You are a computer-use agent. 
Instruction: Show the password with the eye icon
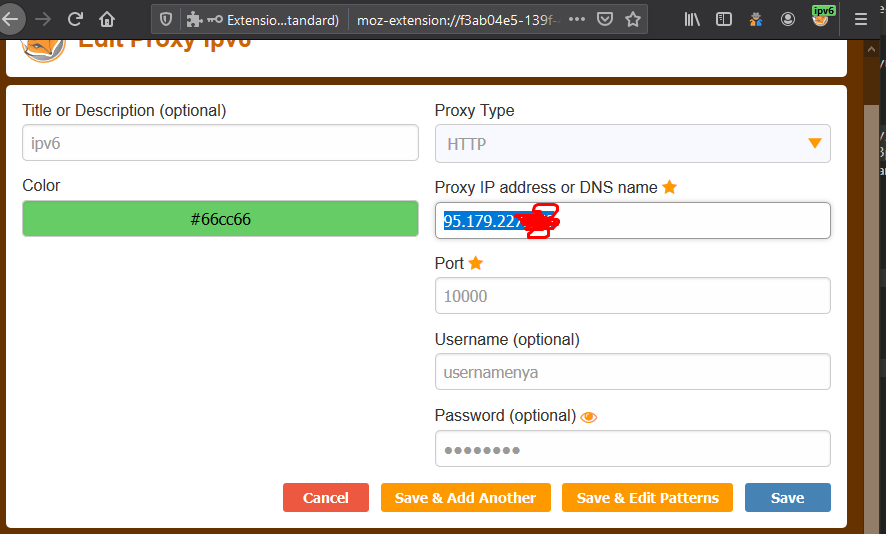tap(589, 417)
